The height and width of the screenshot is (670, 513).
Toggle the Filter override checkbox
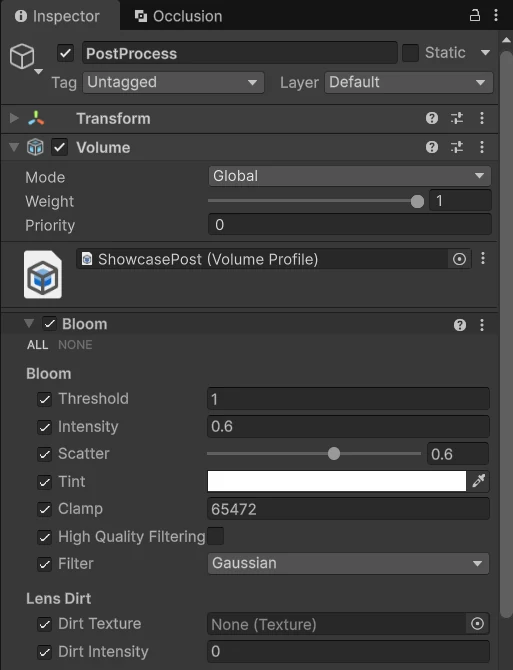pyautogui.click(x=44, y=564)
